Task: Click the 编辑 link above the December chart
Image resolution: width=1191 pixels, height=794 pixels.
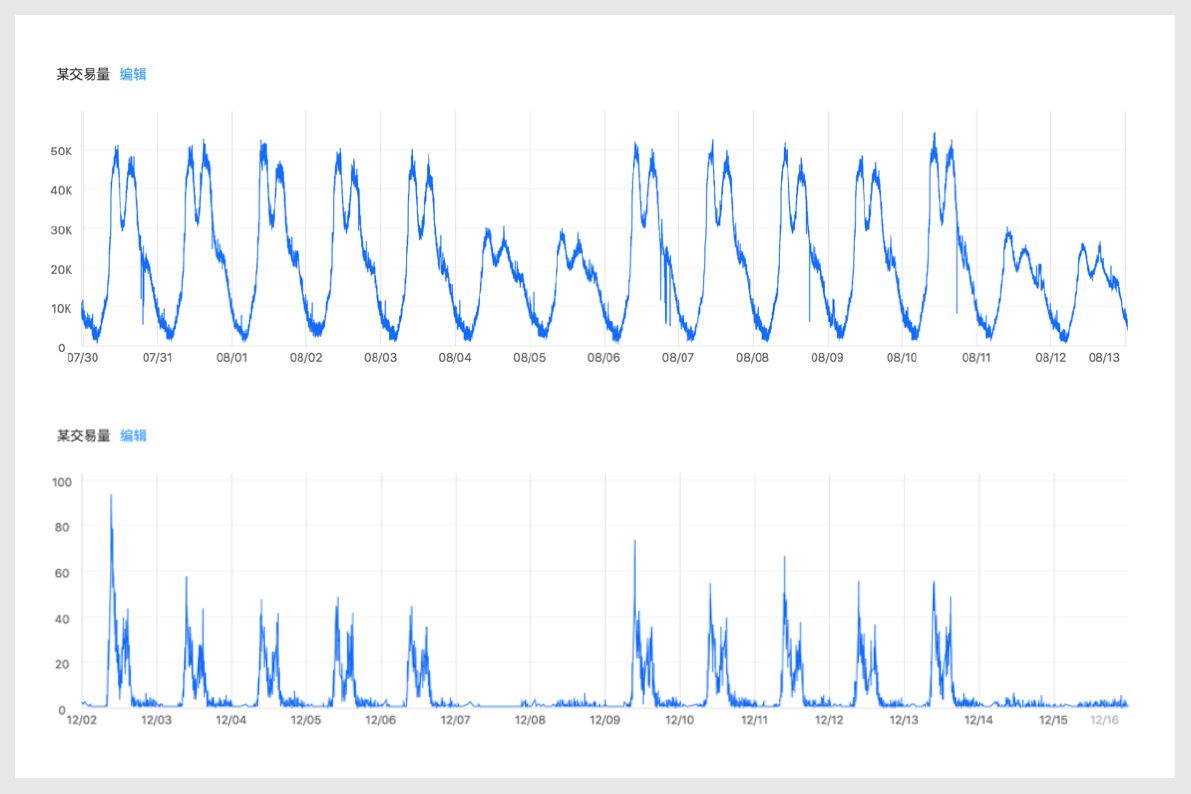Action: pyautogui.click(x=133, y=435)
